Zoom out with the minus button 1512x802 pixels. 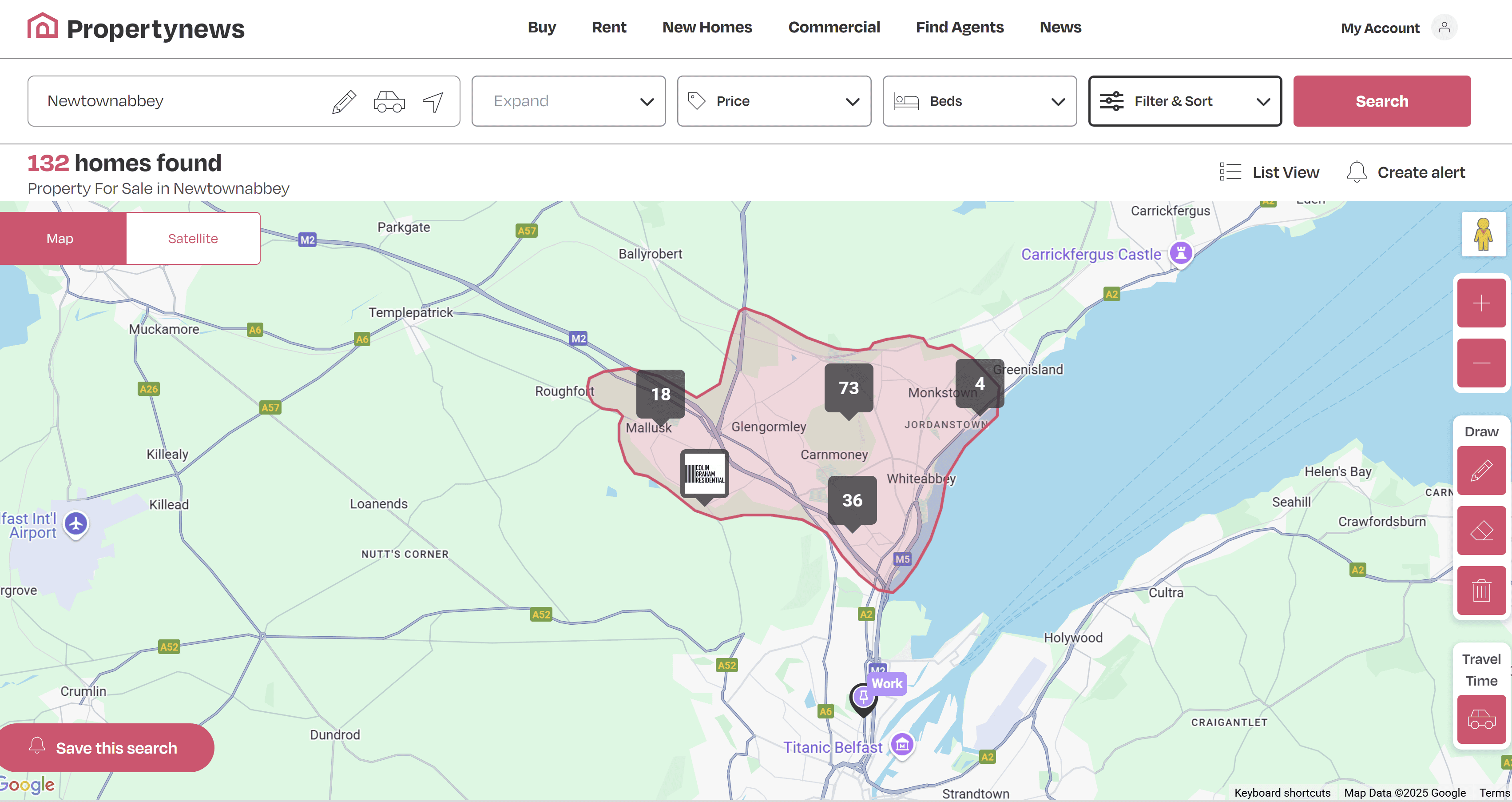click(1481, 363)
